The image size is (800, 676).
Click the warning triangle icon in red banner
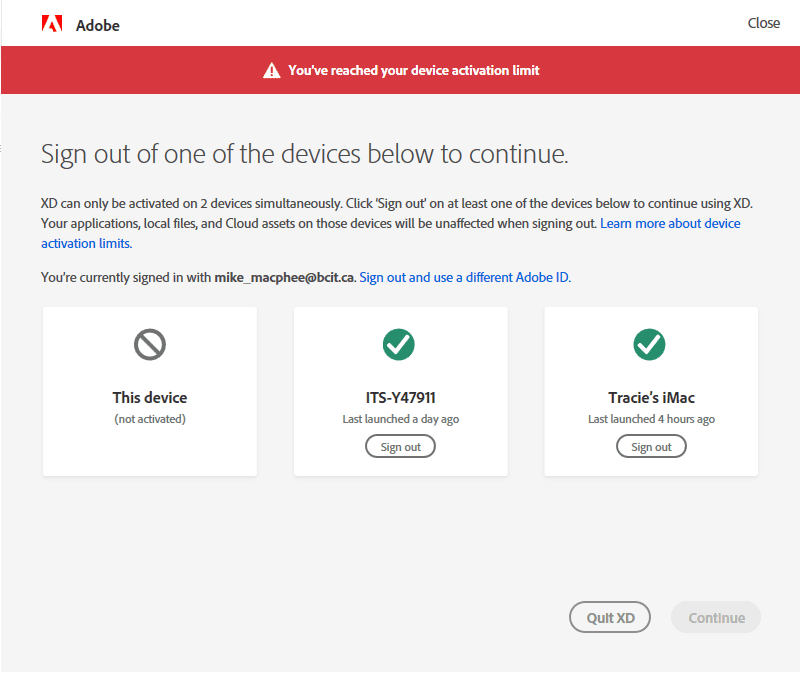click(x=271, y=70)
